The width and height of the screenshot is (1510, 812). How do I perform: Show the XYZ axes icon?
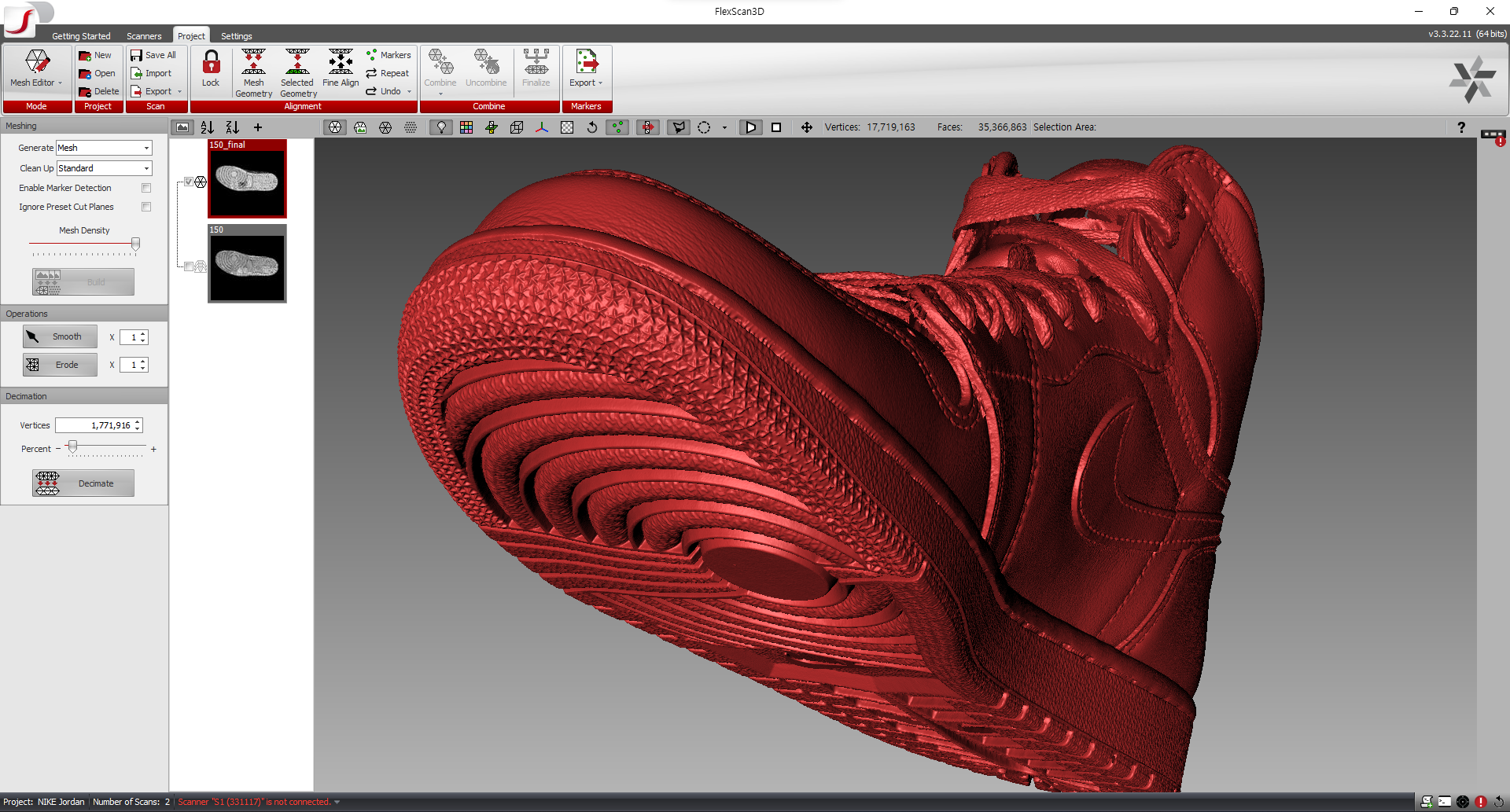(x=542, y=127)
